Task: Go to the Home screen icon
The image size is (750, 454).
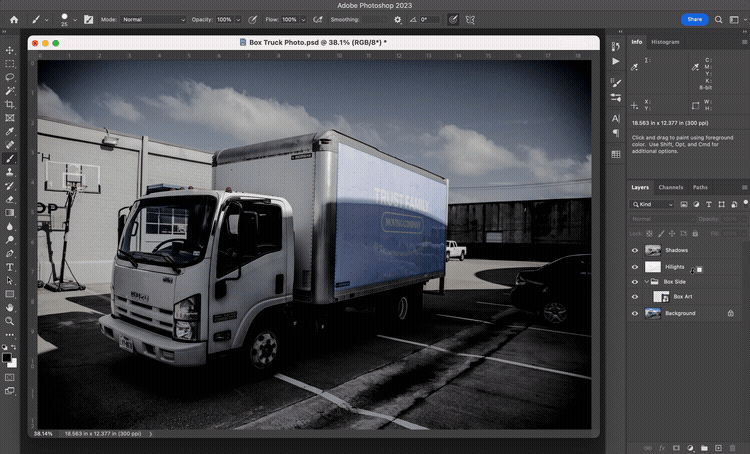Action: [x=14, y=20]
